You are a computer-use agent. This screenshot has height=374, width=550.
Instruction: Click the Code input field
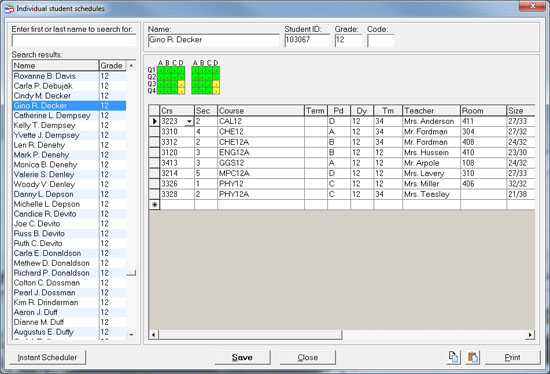click(381, 40)
